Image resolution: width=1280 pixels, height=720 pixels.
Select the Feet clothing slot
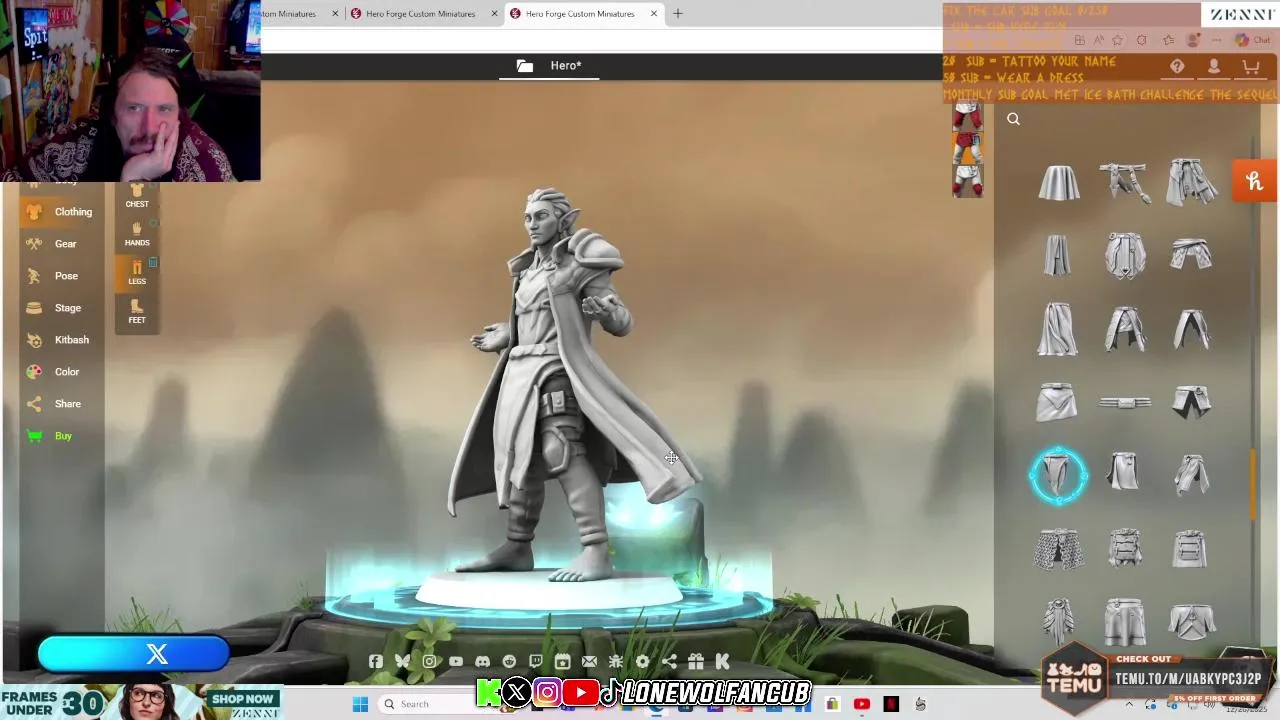[x=137, y=311]
